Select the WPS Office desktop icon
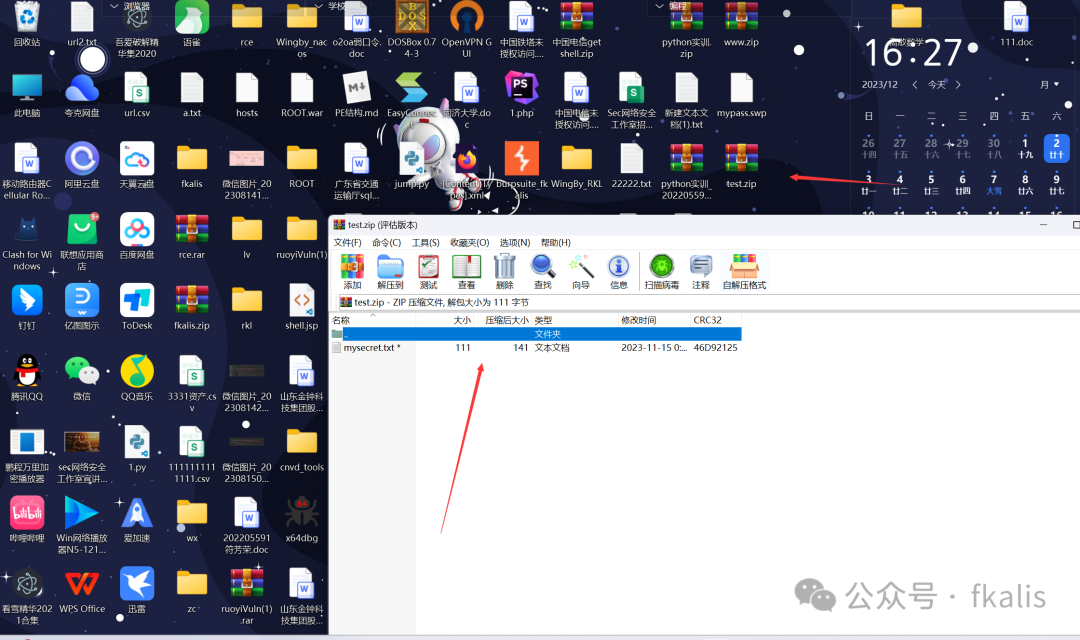1080x640 pixels. click(82, 590)
